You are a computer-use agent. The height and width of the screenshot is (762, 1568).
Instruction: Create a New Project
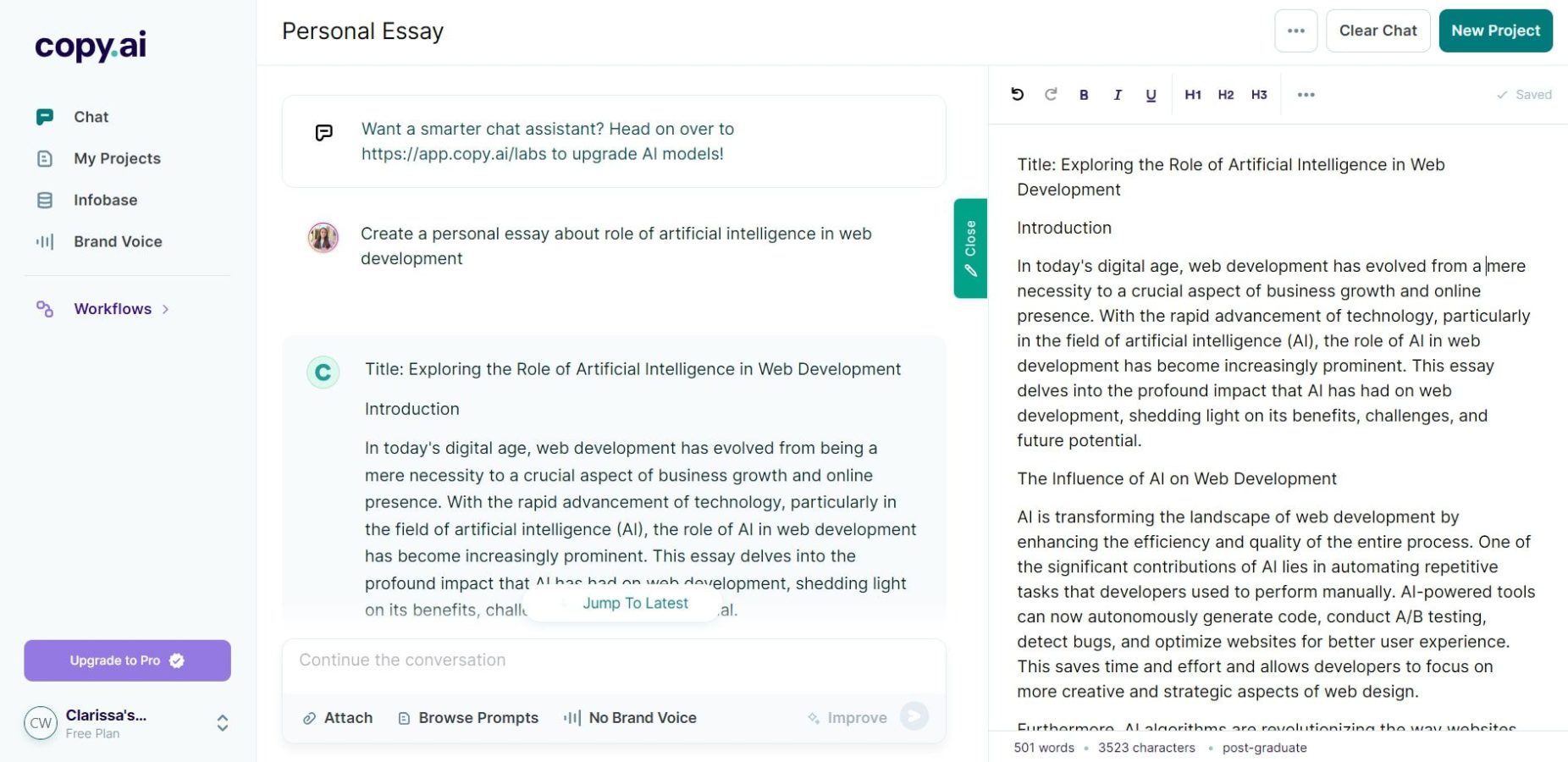pyautogui.click(x=1495, y=30)
